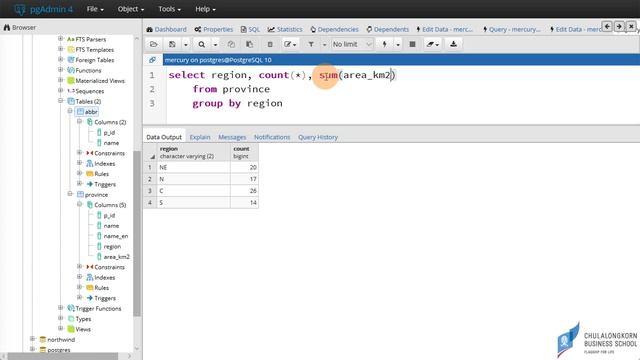Screen dimensions: 640x360
Task: Collapse the Tables (2) node
Action: pyautogui.click(x=60, y=101)
